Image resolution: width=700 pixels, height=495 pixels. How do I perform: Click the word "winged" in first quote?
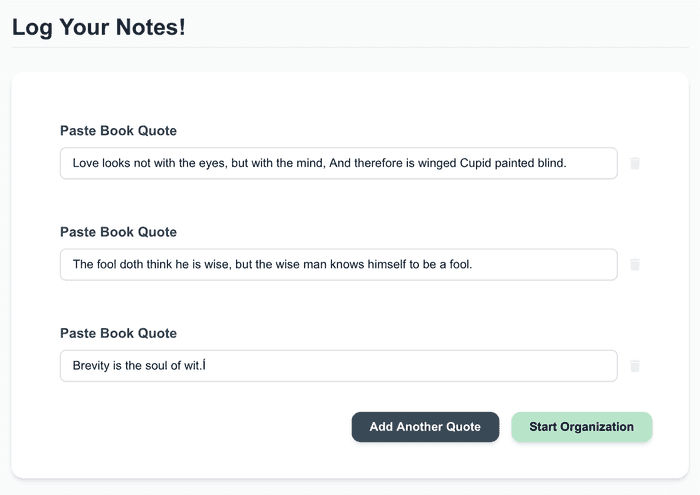click(x=436, y=163)
